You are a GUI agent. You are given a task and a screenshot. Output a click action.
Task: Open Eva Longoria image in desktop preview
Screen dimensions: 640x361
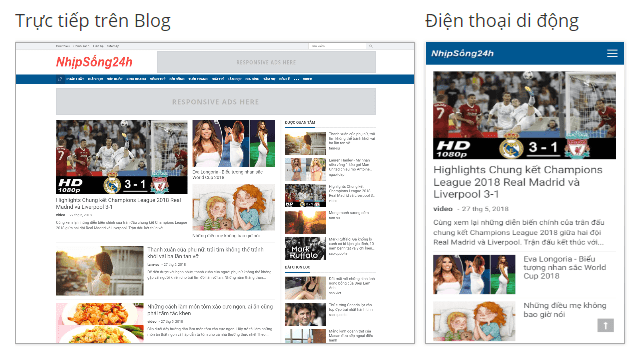(233, 143)
